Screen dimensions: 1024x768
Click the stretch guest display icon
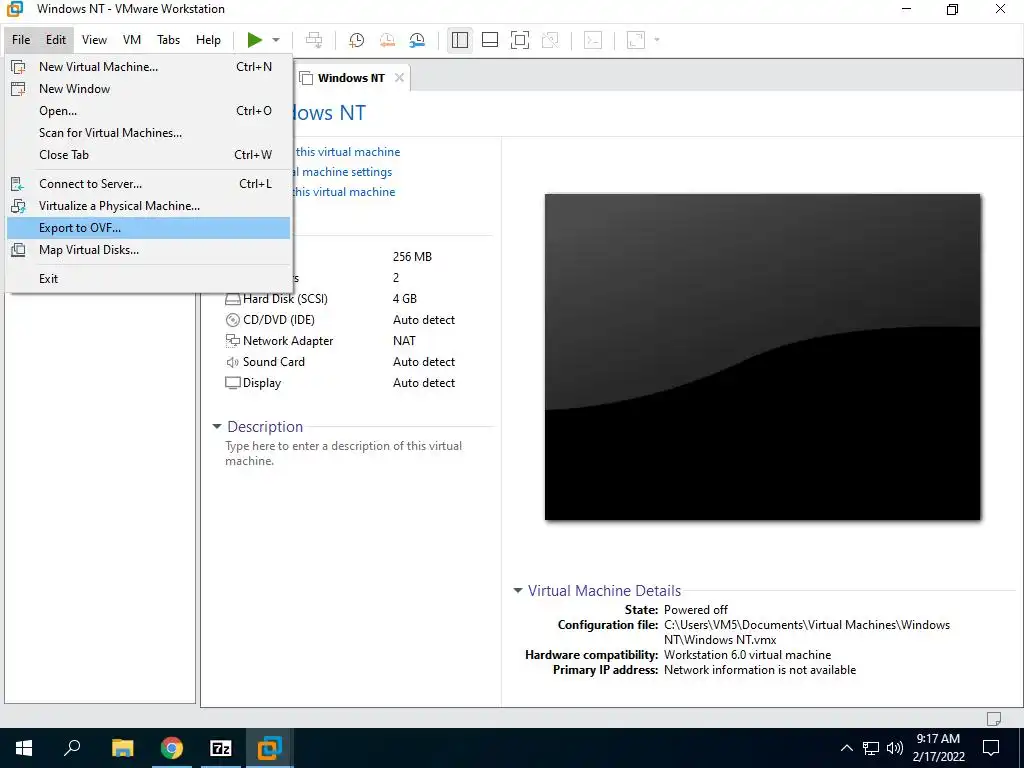[x=635, y=40]
